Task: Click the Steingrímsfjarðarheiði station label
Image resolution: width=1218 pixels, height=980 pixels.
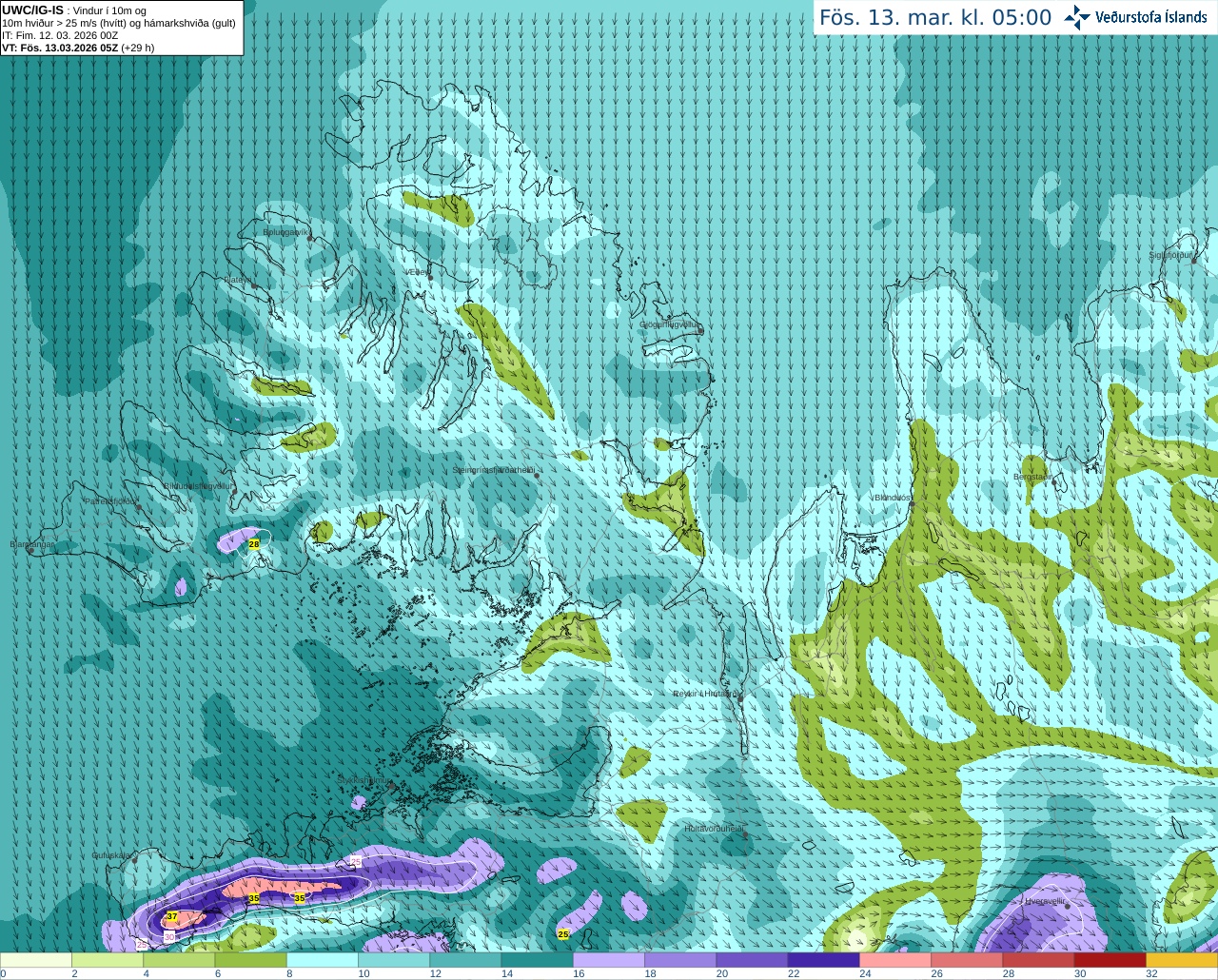Action: tap(493, 470)
